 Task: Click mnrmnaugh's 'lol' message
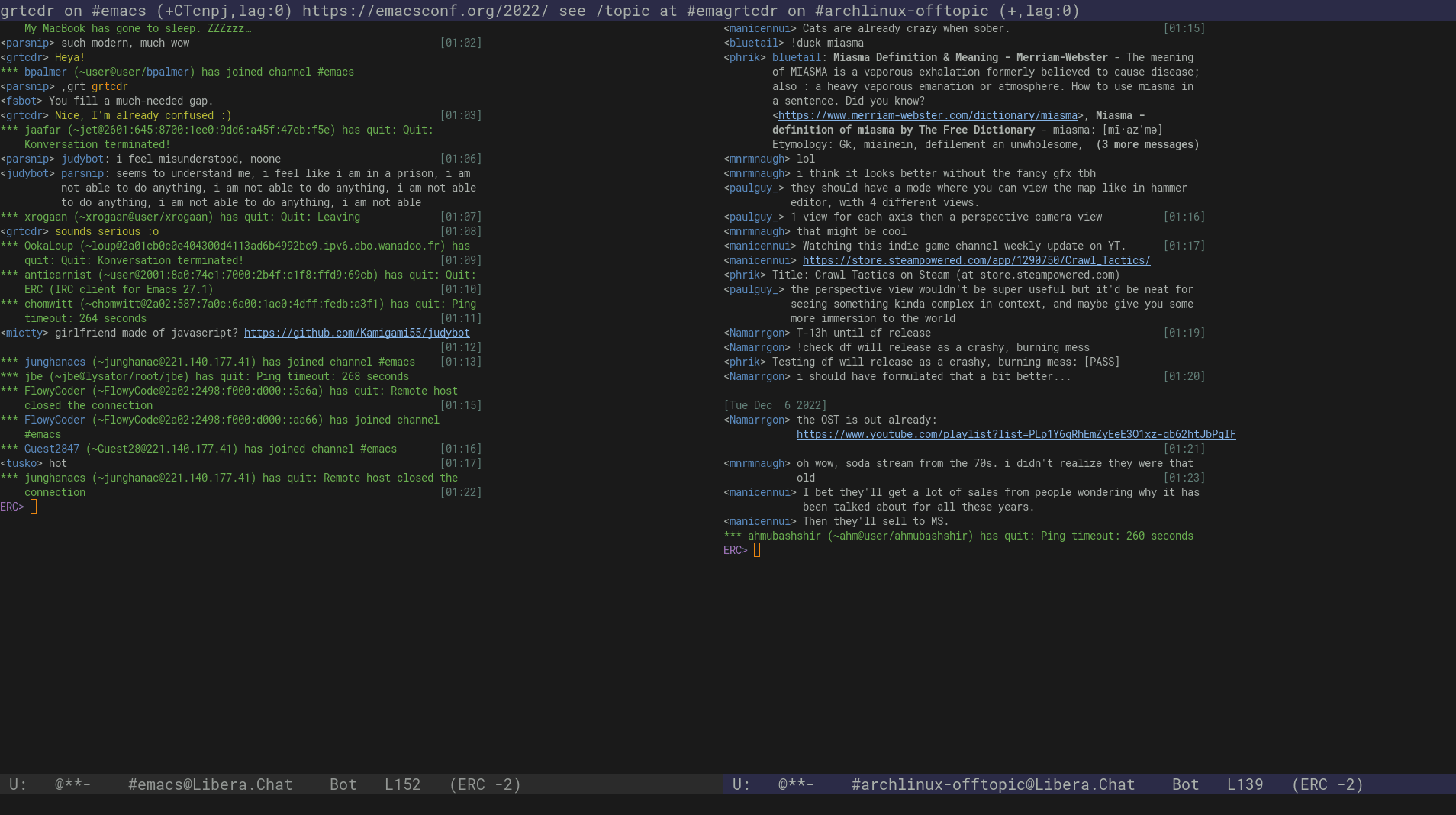click(806, 159)
